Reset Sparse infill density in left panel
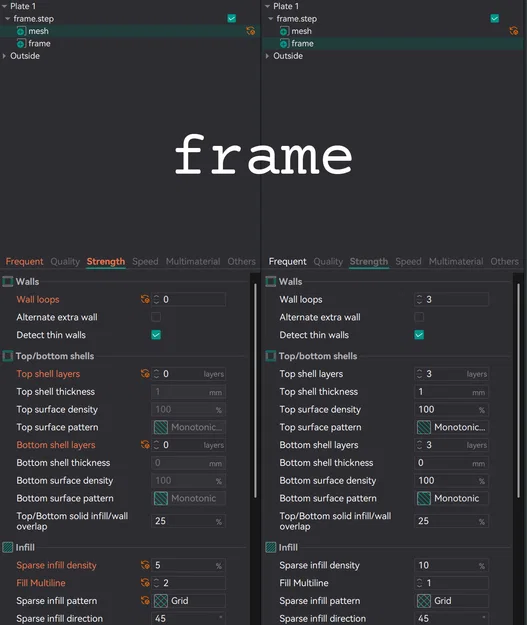 coord(145,565)
